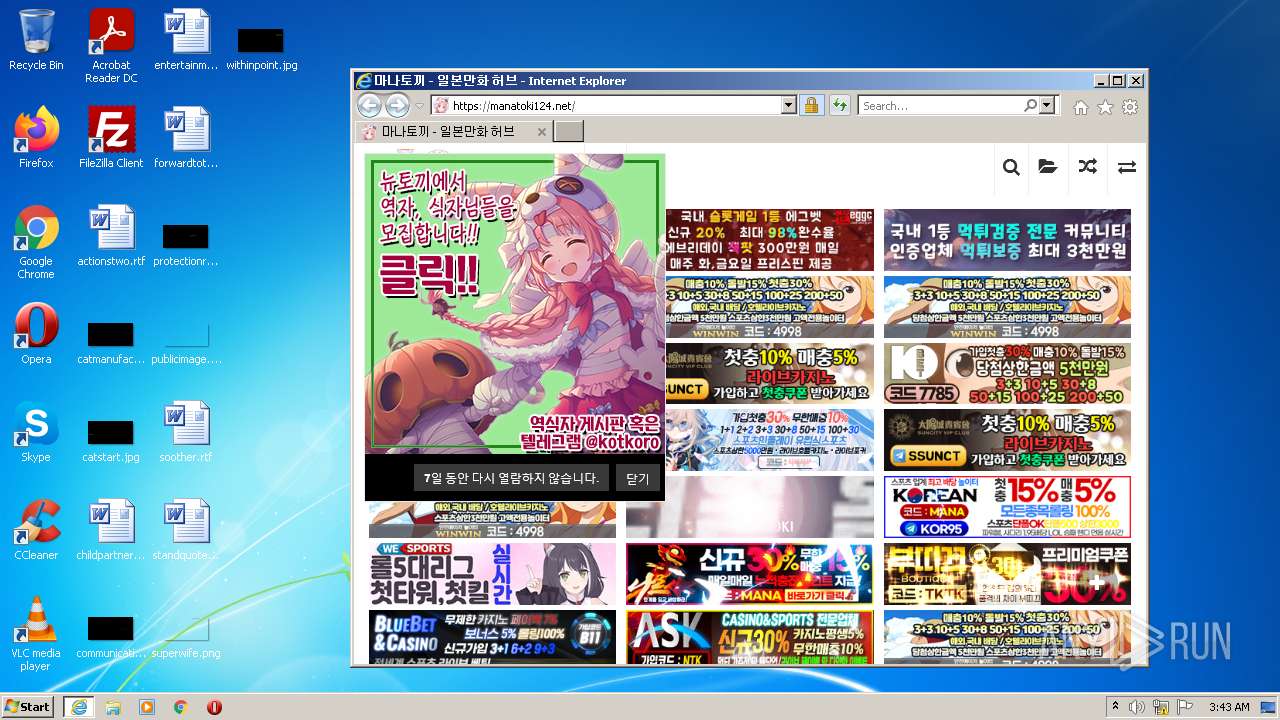The height and width of the screenshot is (720, 1280).
Task: Select forwardtot... Word document on desktop
Action: click(x=186, y=138)
